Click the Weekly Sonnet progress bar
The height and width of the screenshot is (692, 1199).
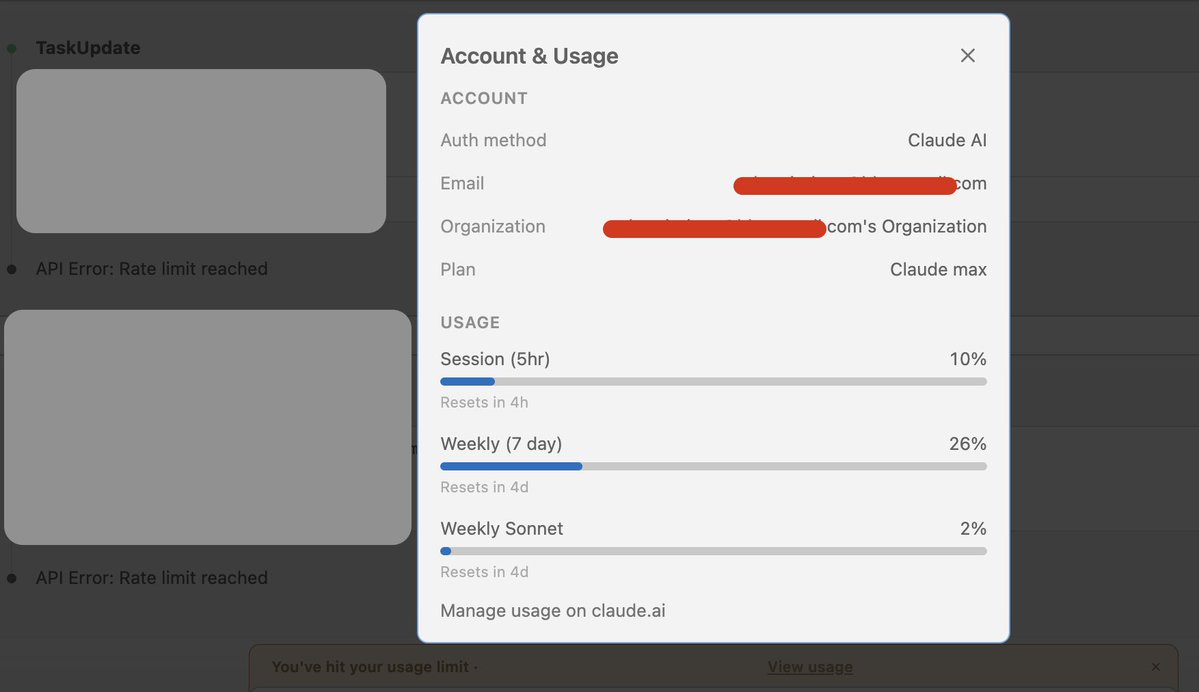[x=713, y=551]
